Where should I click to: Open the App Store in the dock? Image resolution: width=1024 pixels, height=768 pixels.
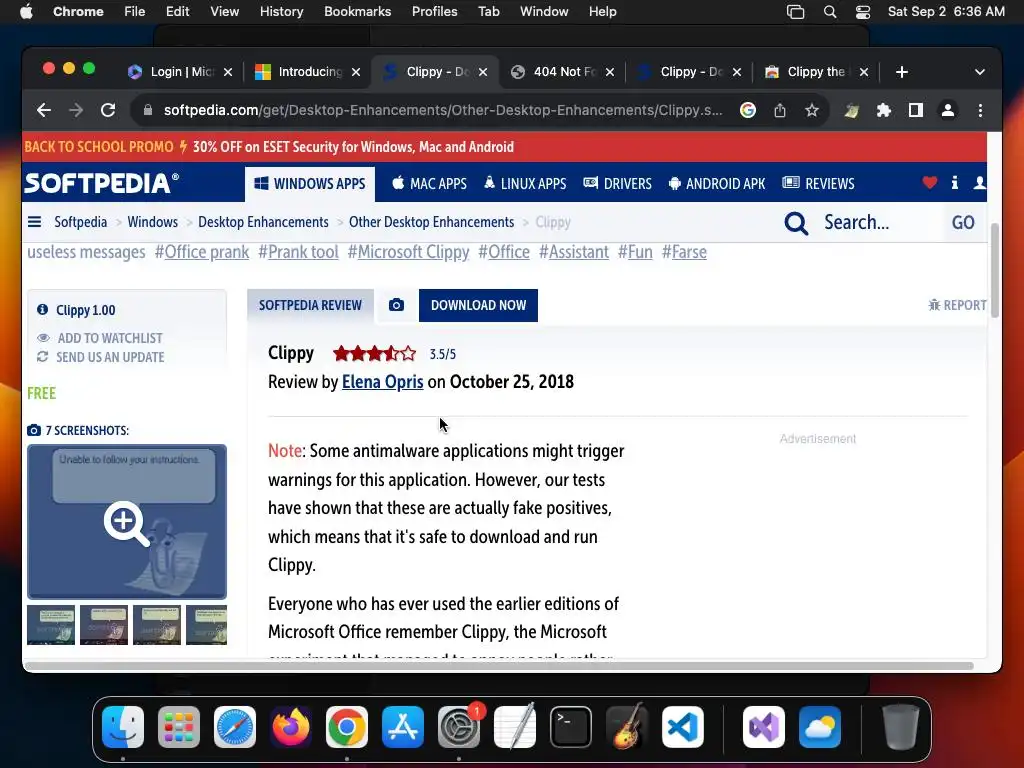(x=403, y=727)
